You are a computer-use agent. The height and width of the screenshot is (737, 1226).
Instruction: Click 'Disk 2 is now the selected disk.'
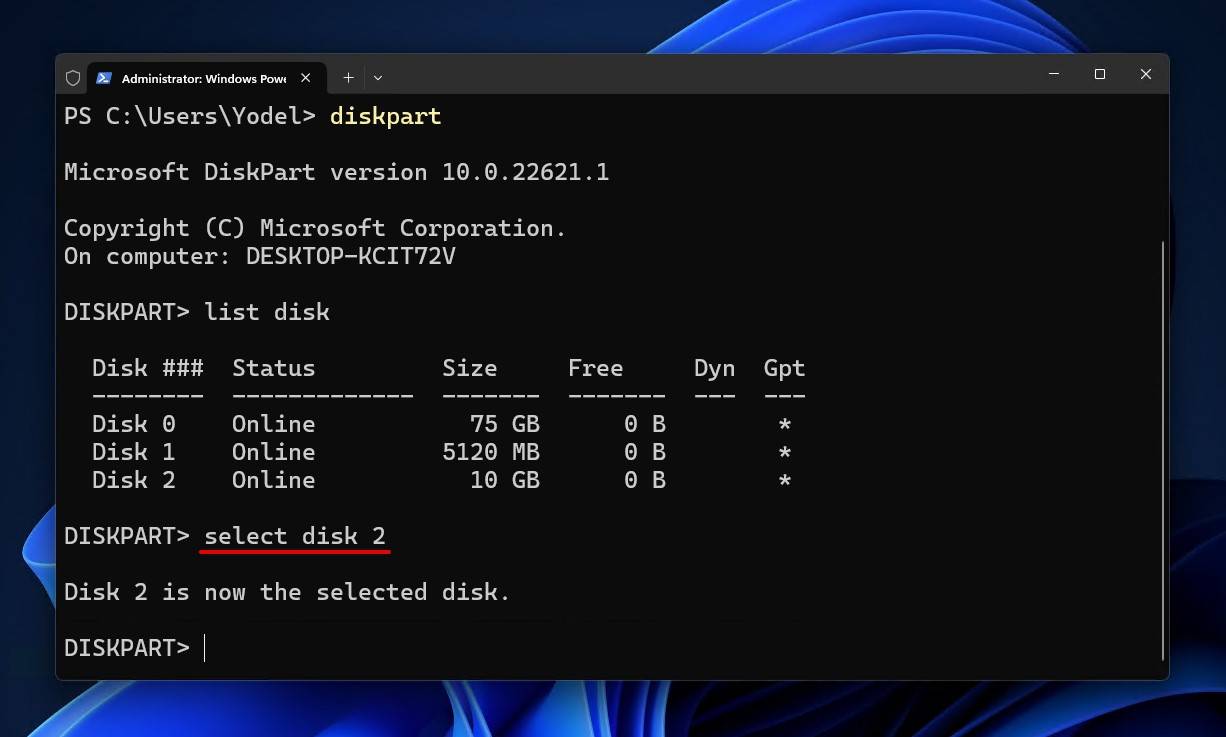(288, 592)
